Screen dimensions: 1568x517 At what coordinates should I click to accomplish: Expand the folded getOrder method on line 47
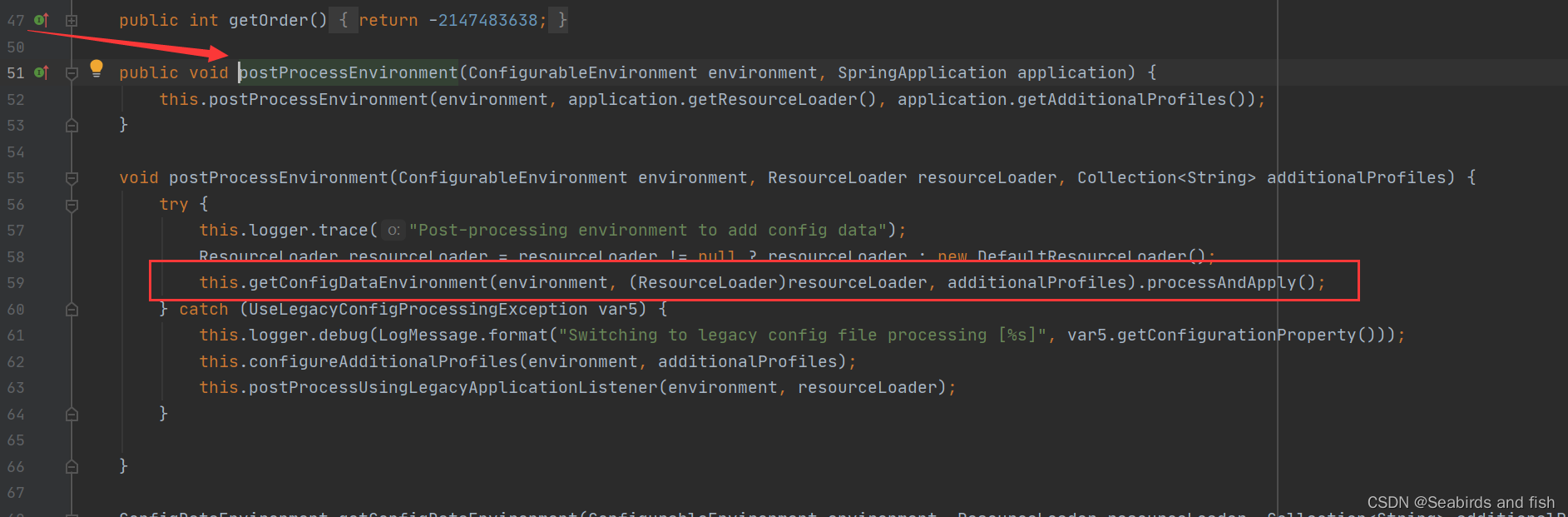[x=72, y=20]
